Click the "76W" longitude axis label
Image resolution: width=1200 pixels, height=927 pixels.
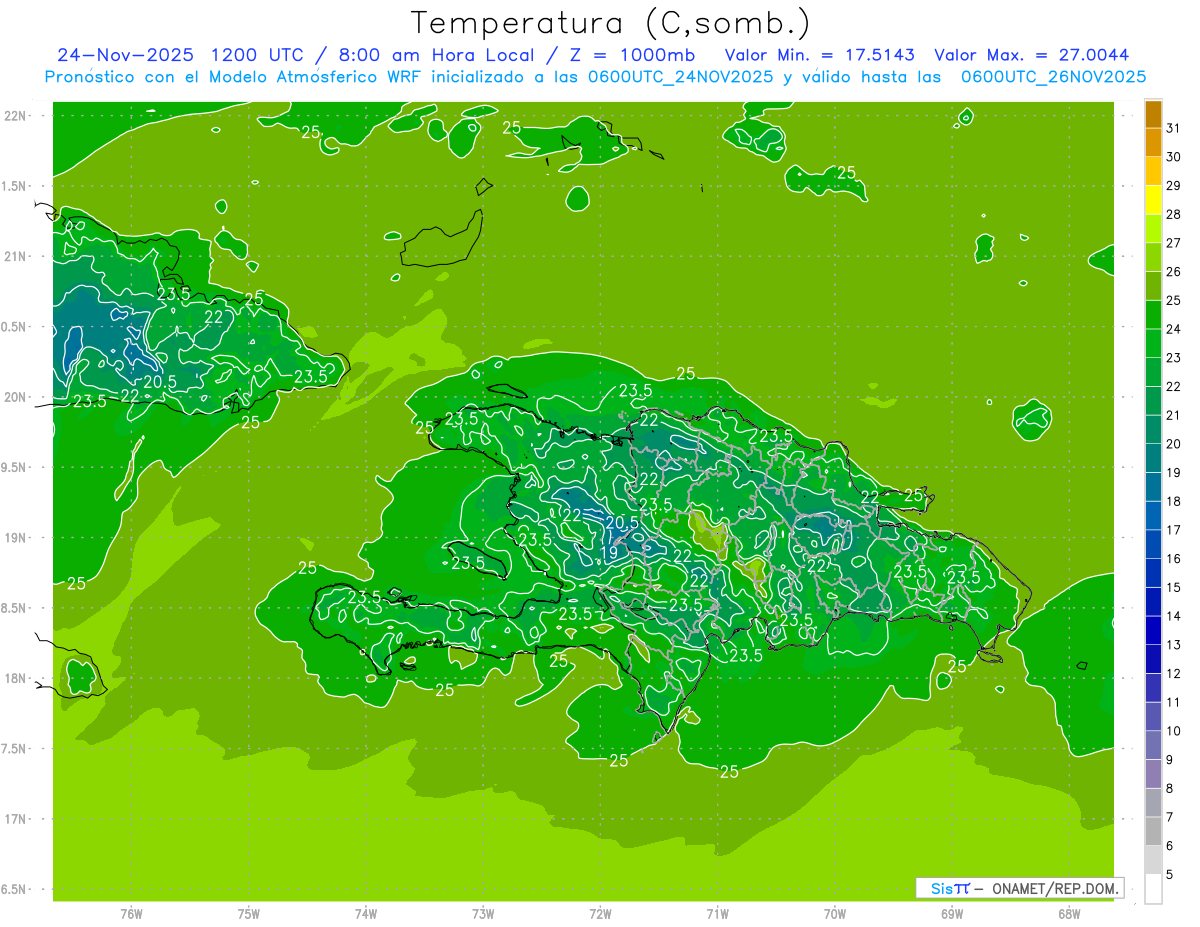click(131, 913)
